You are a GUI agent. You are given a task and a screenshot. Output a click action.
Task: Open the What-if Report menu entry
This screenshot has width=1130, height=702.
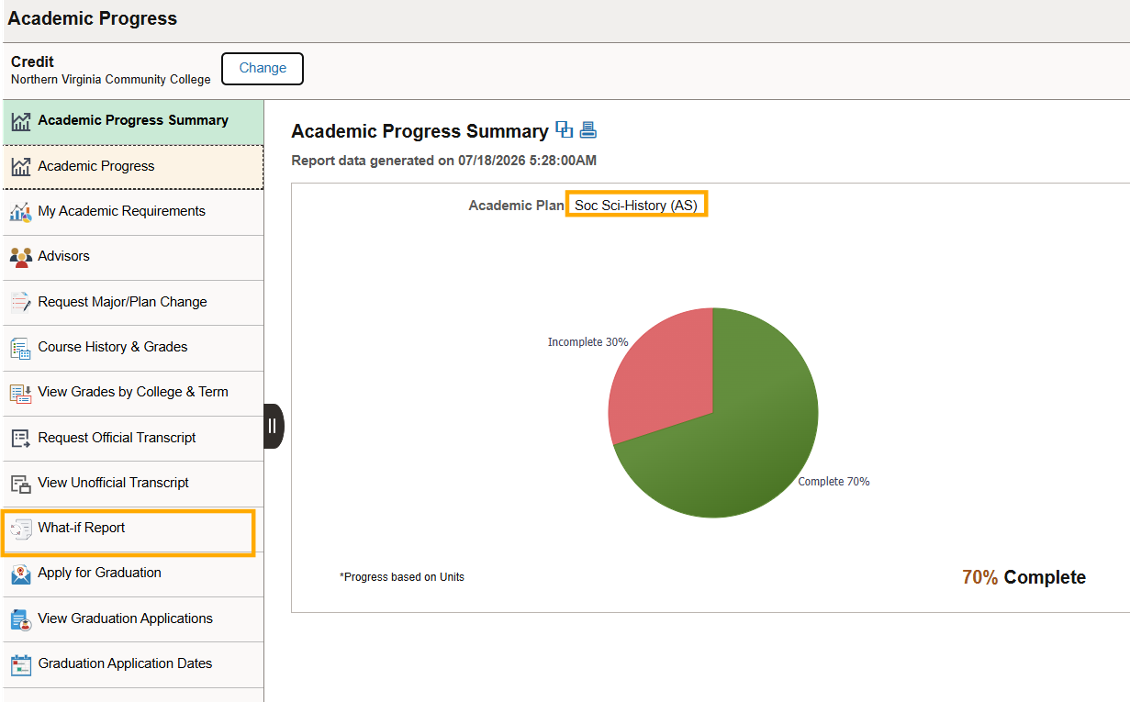click(x=128, y=533)
